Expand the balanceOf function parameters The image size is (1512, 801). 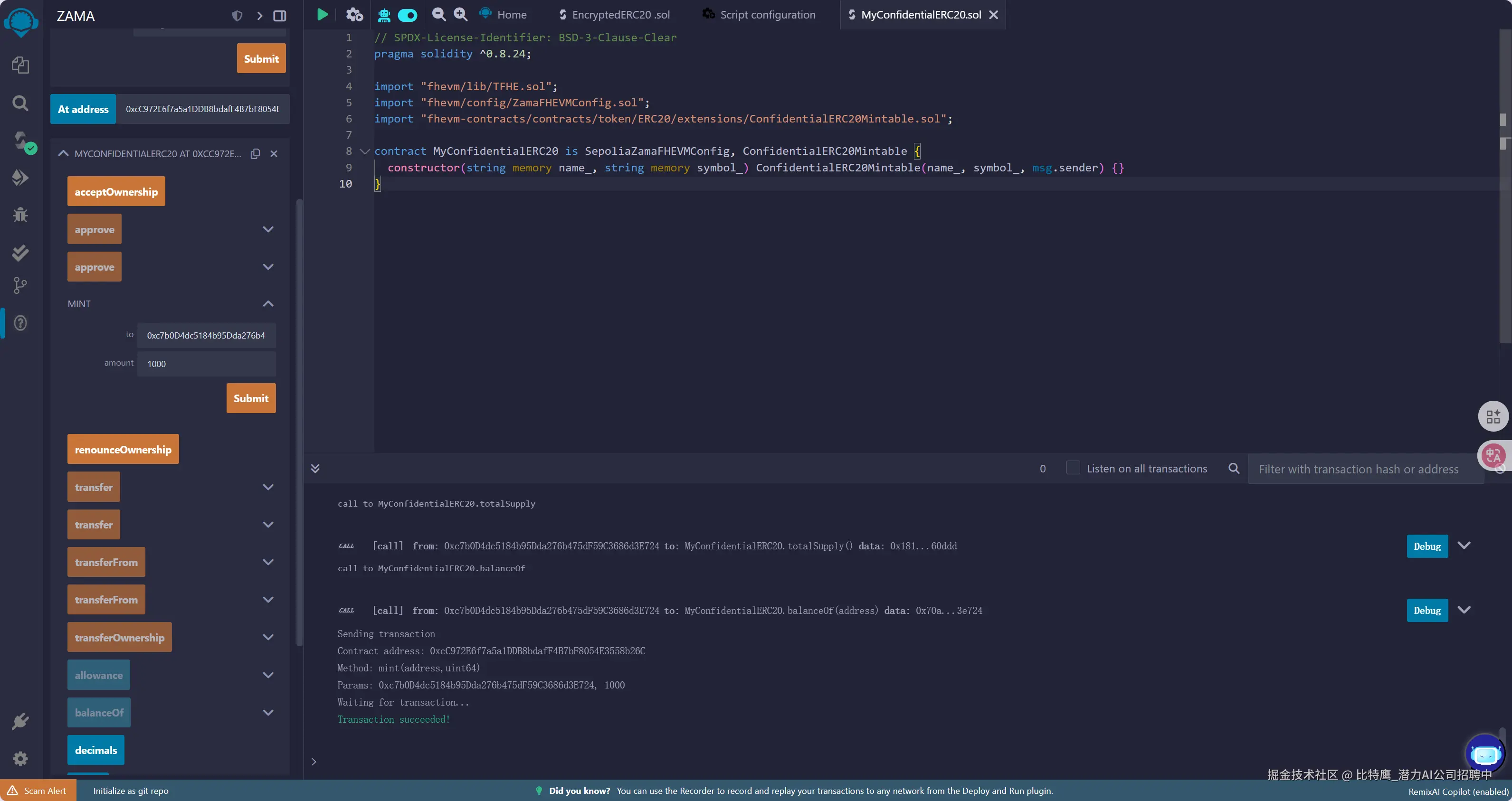tap(267, 712)
